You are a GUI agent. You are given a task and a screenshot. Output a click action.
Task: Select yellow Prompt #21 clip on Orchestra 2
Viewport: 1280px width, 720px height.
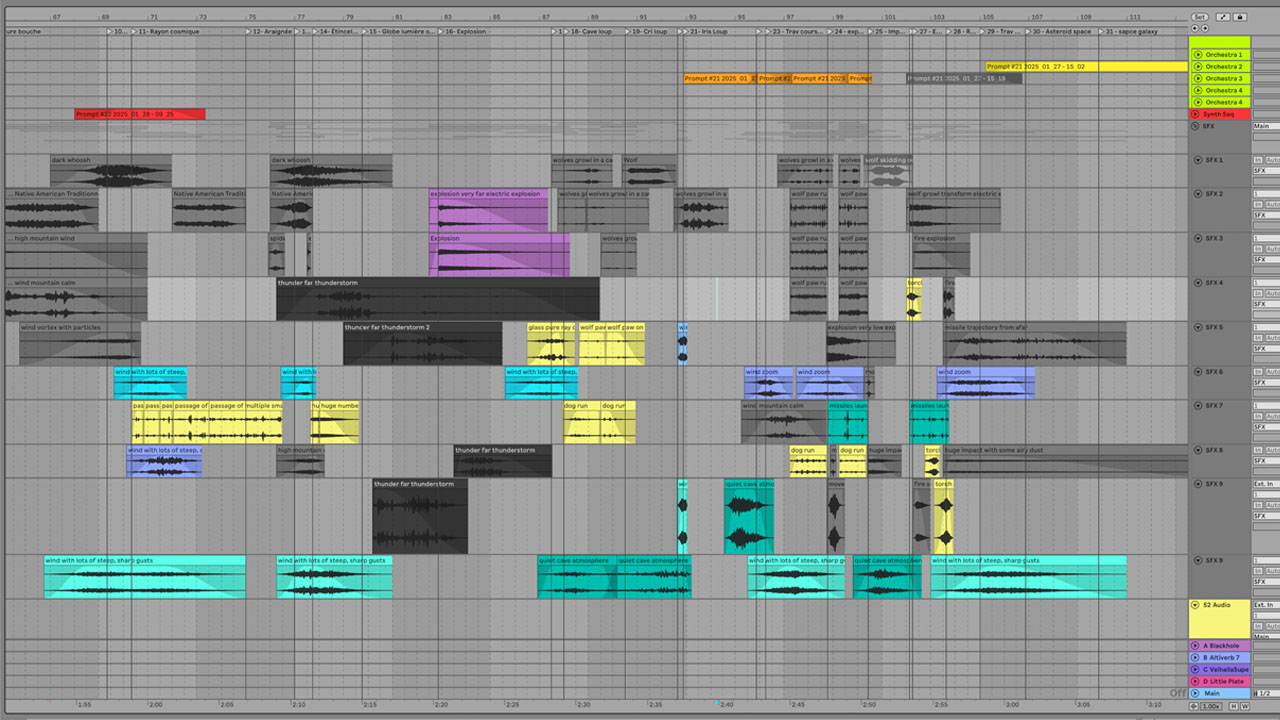click(x=1086, y=67)
